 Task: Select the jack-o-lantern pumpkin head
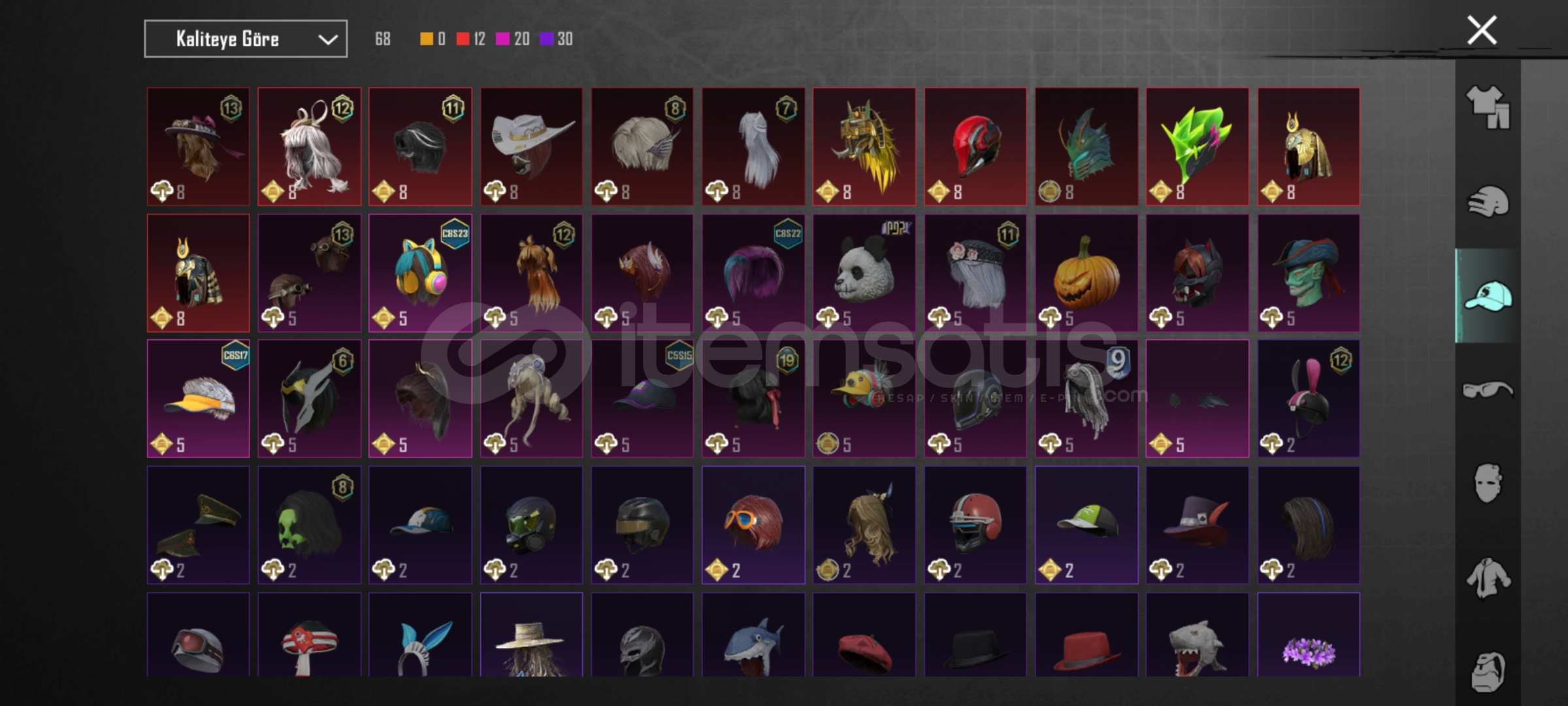point(1086,273)
